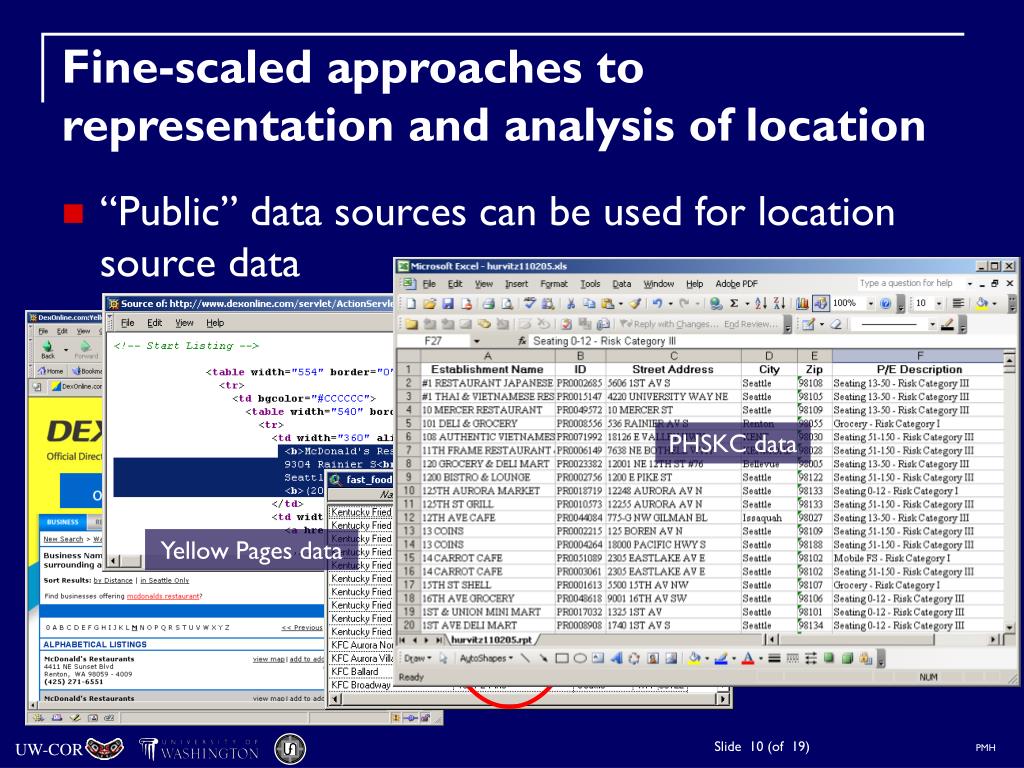
Task: Click the column F header in Excel
Action: (919, 356)
